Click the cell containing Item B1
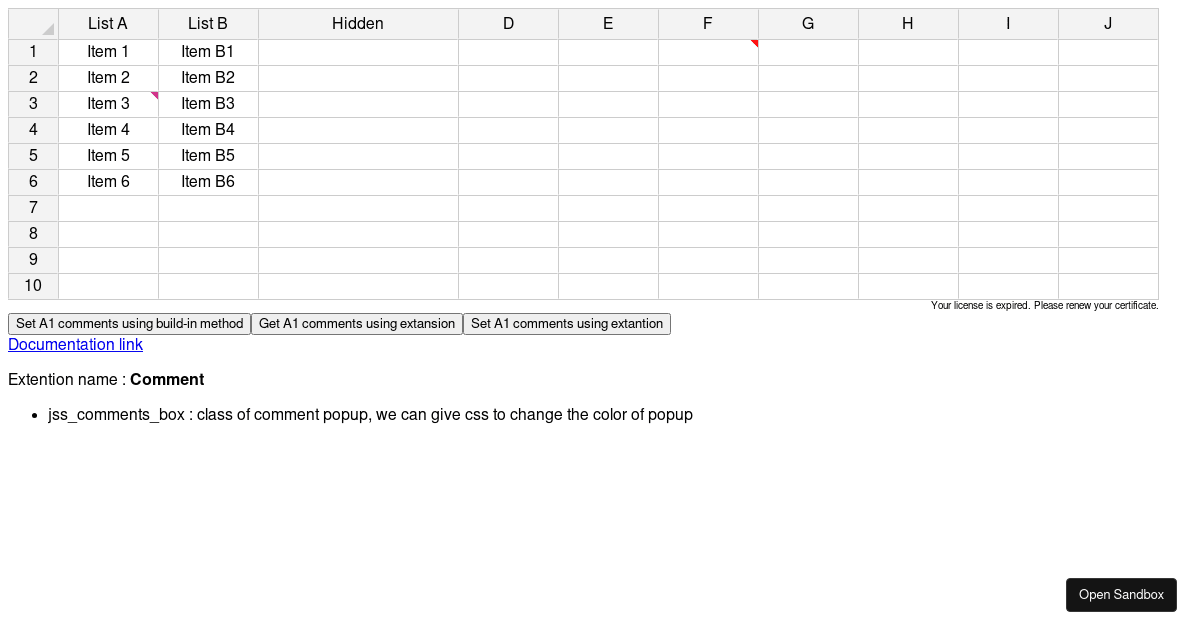 click(207, 51)
